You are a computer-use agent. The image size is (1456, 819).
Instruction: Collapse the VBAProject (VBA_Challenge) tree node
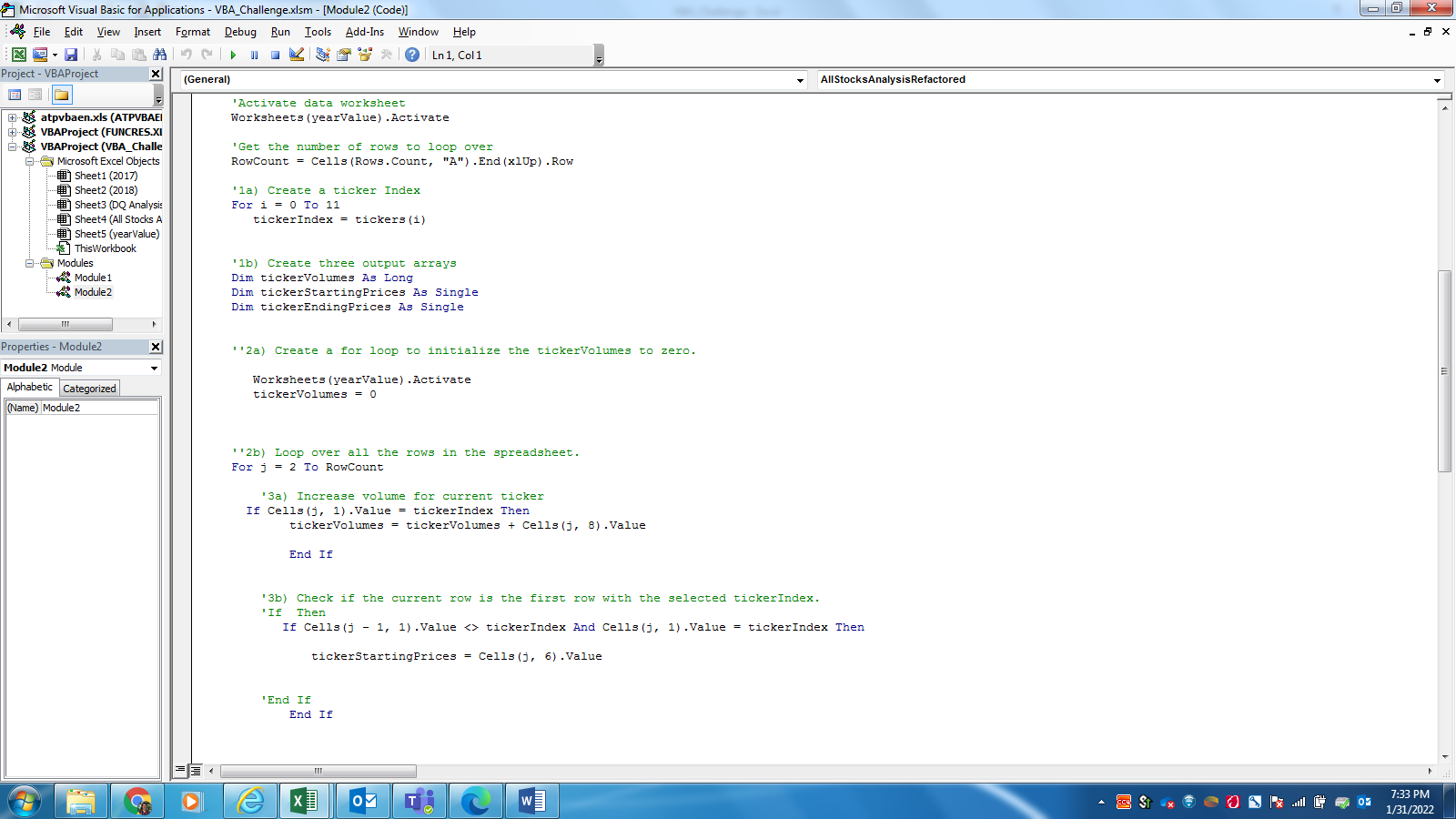pos(10,146)
